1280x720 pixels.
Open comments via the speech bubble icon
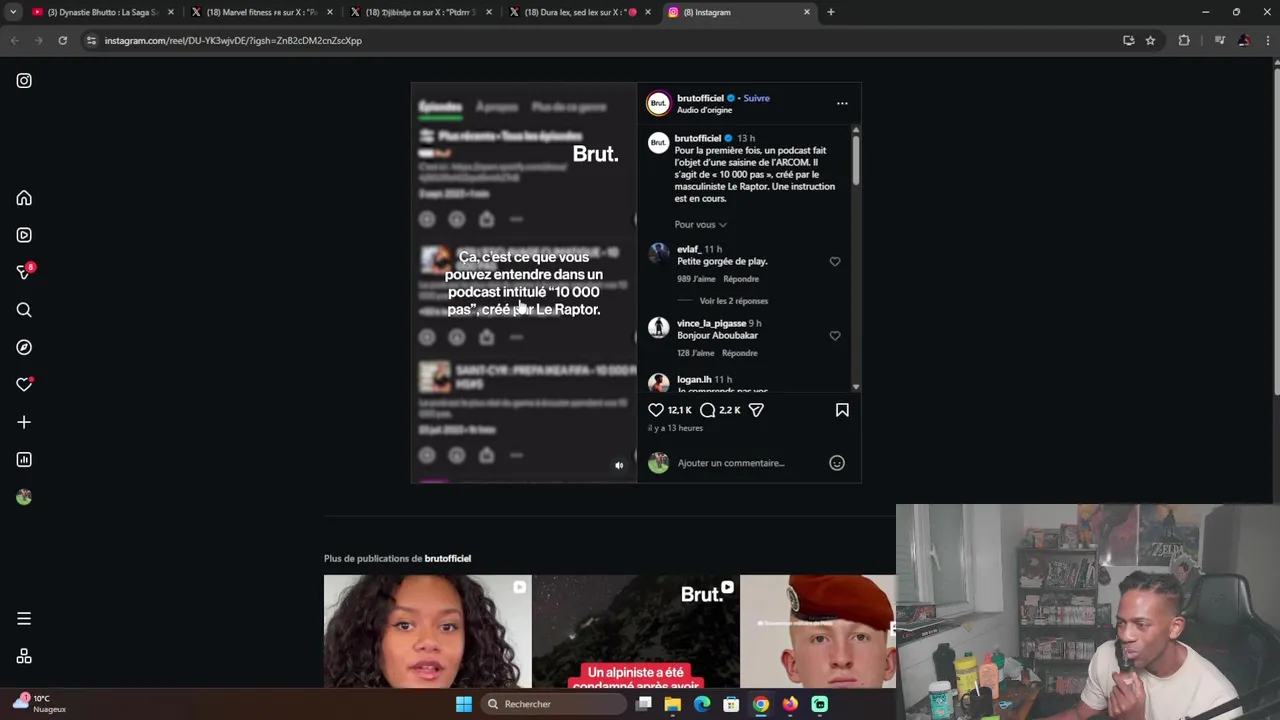(708, 410)
